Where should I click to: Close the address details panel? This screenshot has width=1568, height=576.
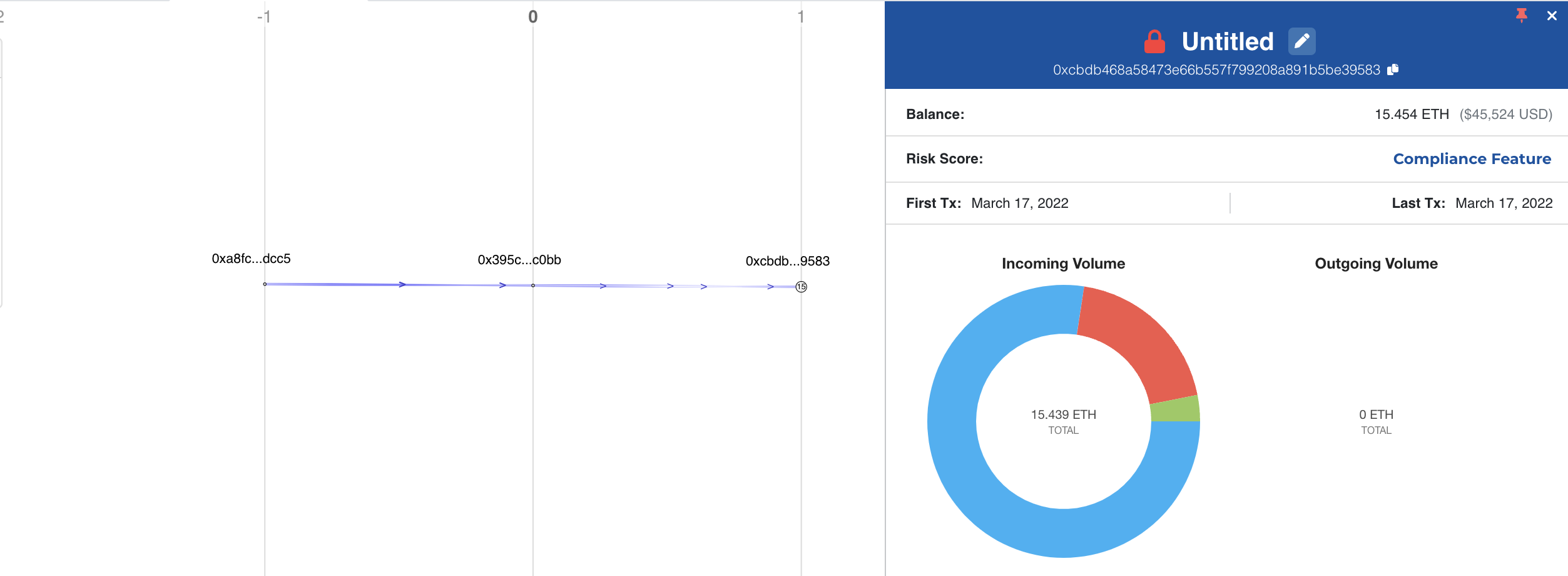point(1552,16)
